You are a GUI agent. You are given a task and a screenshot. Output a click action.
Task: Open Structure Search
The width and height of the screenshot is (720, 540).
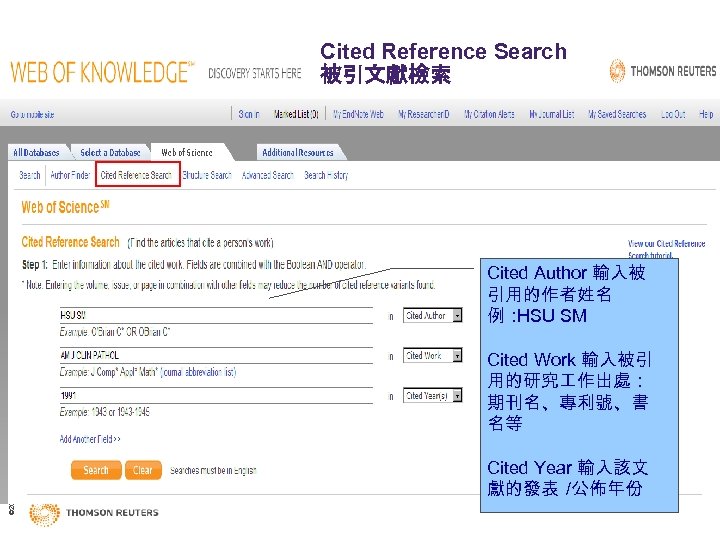tap(207, 175)
